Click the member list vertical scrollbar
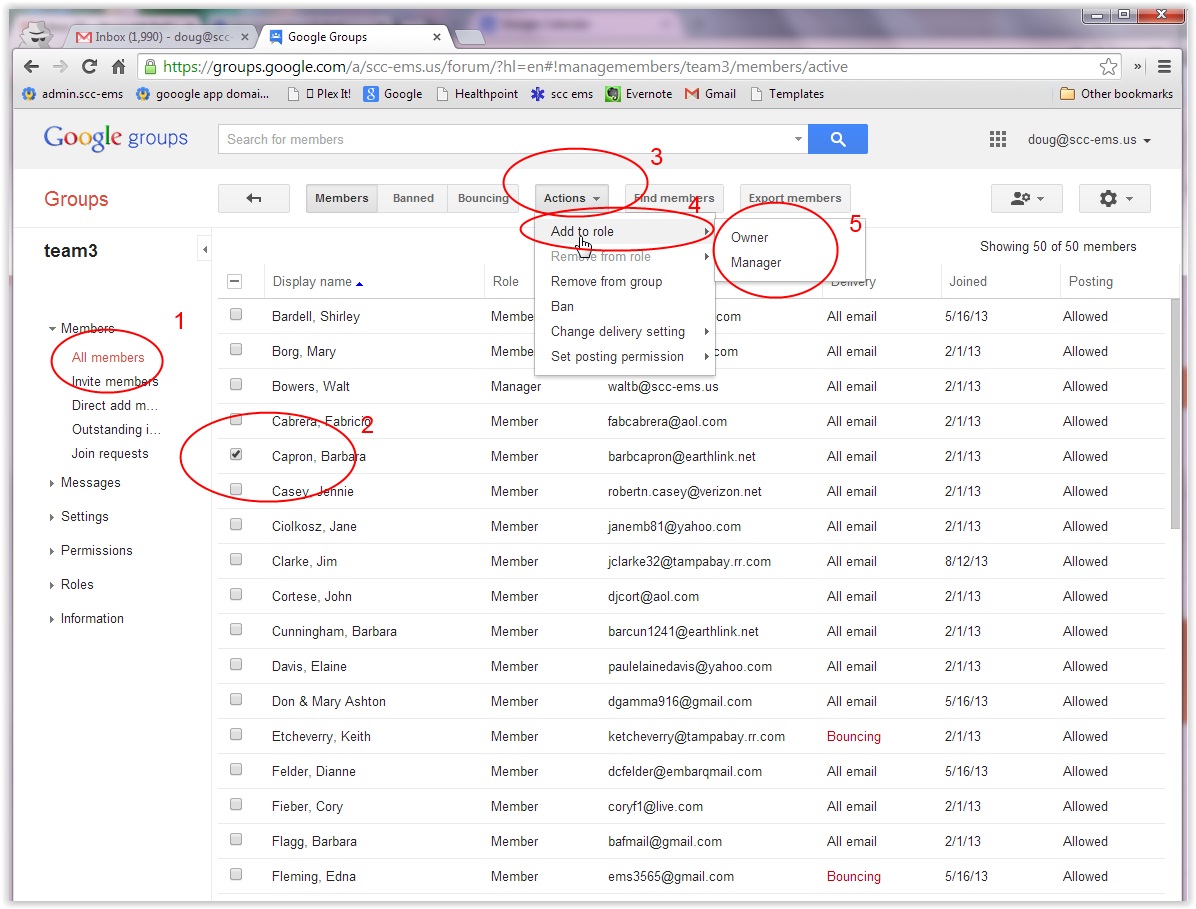The width and height of the screenshot is (1196, 909). pos(1175,414)
